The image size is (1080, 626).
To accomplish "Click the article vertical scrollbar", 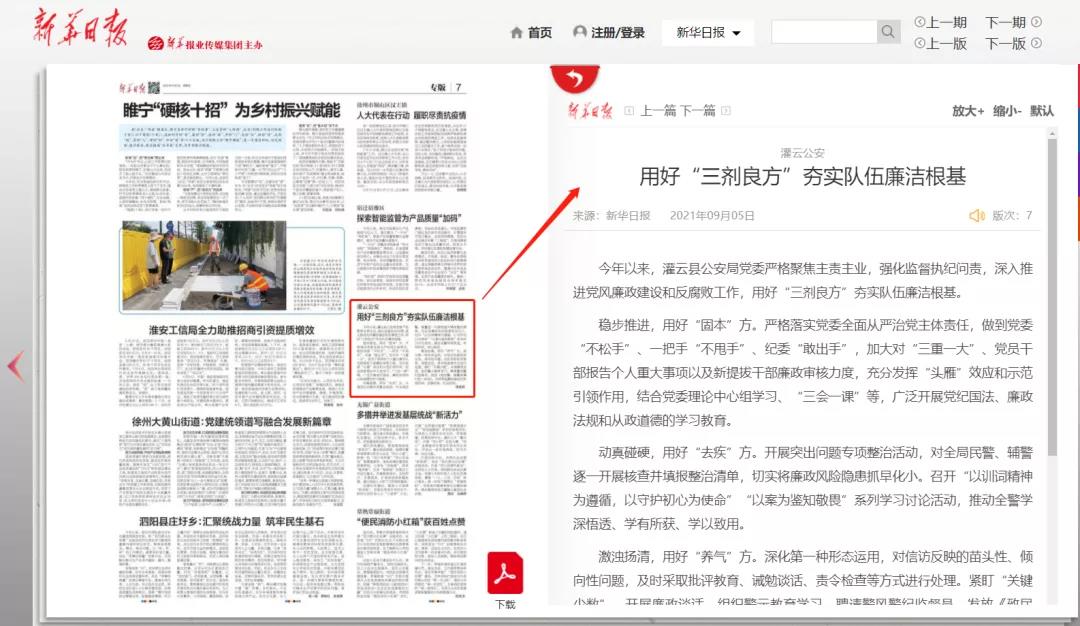I will click(x=1052, y=296).
